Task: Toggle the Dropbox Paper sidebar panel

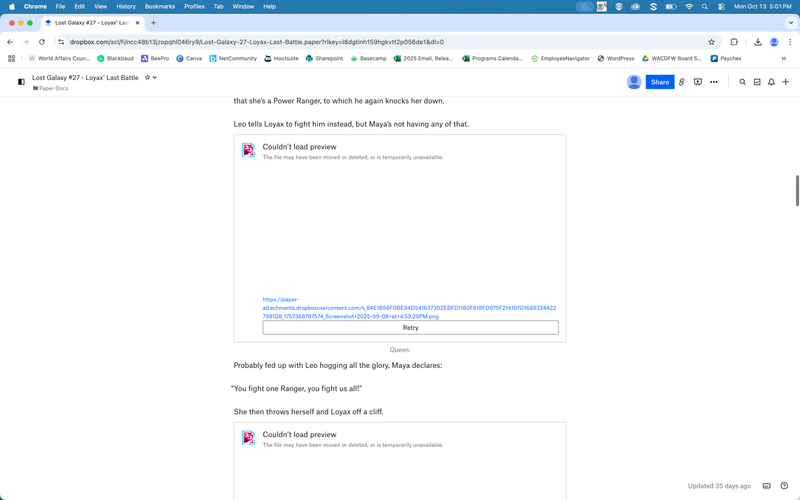Action: point(21,82)
